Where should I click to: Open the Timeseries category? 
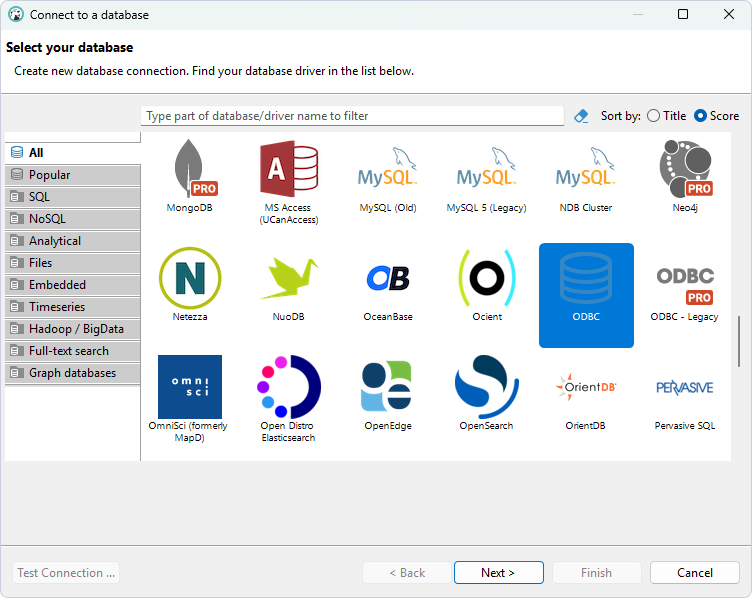(x=73, y=307)
